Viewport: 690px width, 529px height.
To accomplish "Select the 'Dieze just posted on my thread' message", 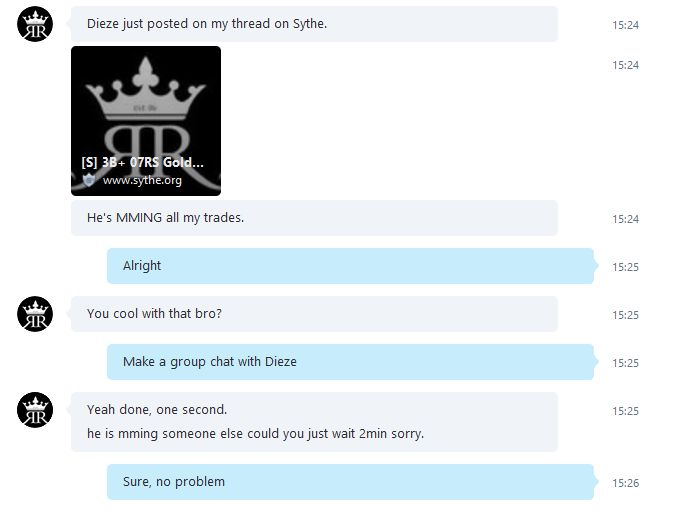I will pyautogui.click(x=314, y=24).
